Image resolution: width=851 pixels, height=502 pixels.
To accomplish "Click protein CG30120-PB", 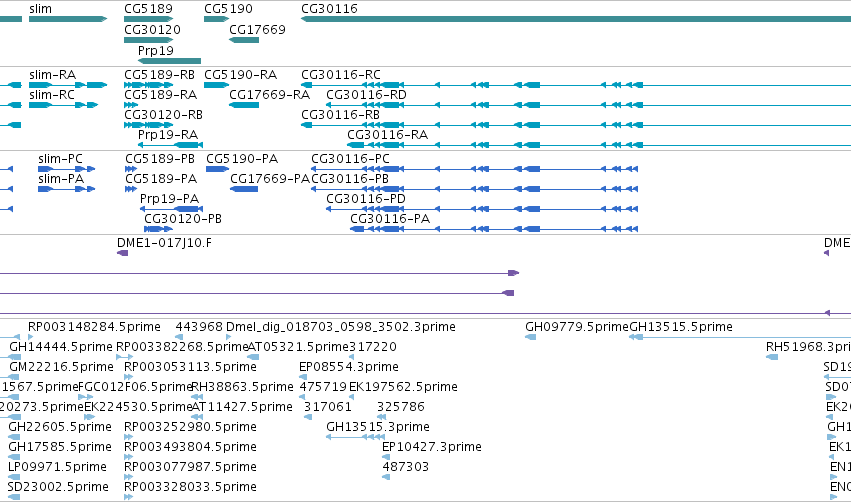I will click(x=183, y=219).
